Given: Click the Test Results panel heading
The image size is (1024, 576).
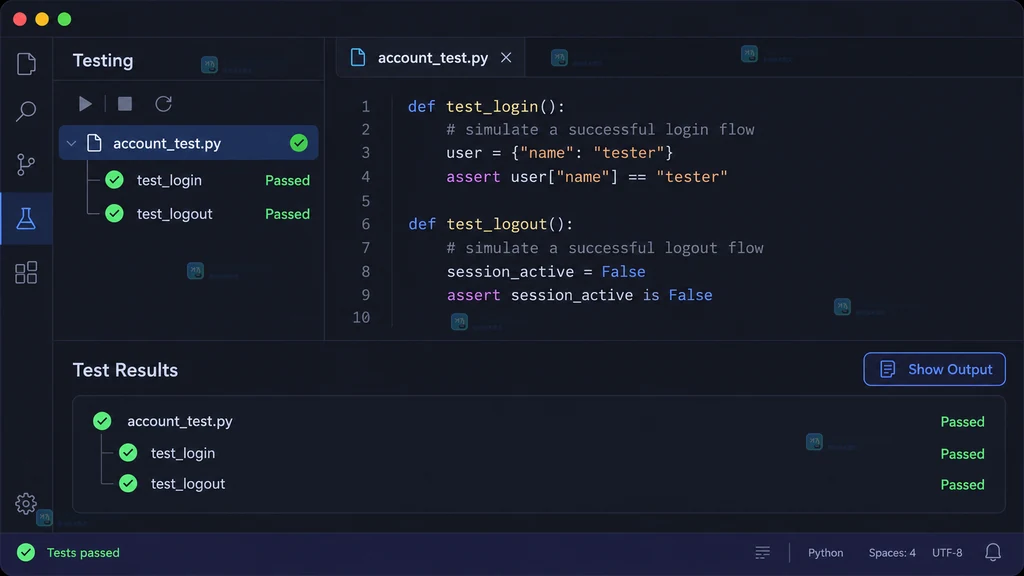Looking at the screenshot, I should point(125,370).
